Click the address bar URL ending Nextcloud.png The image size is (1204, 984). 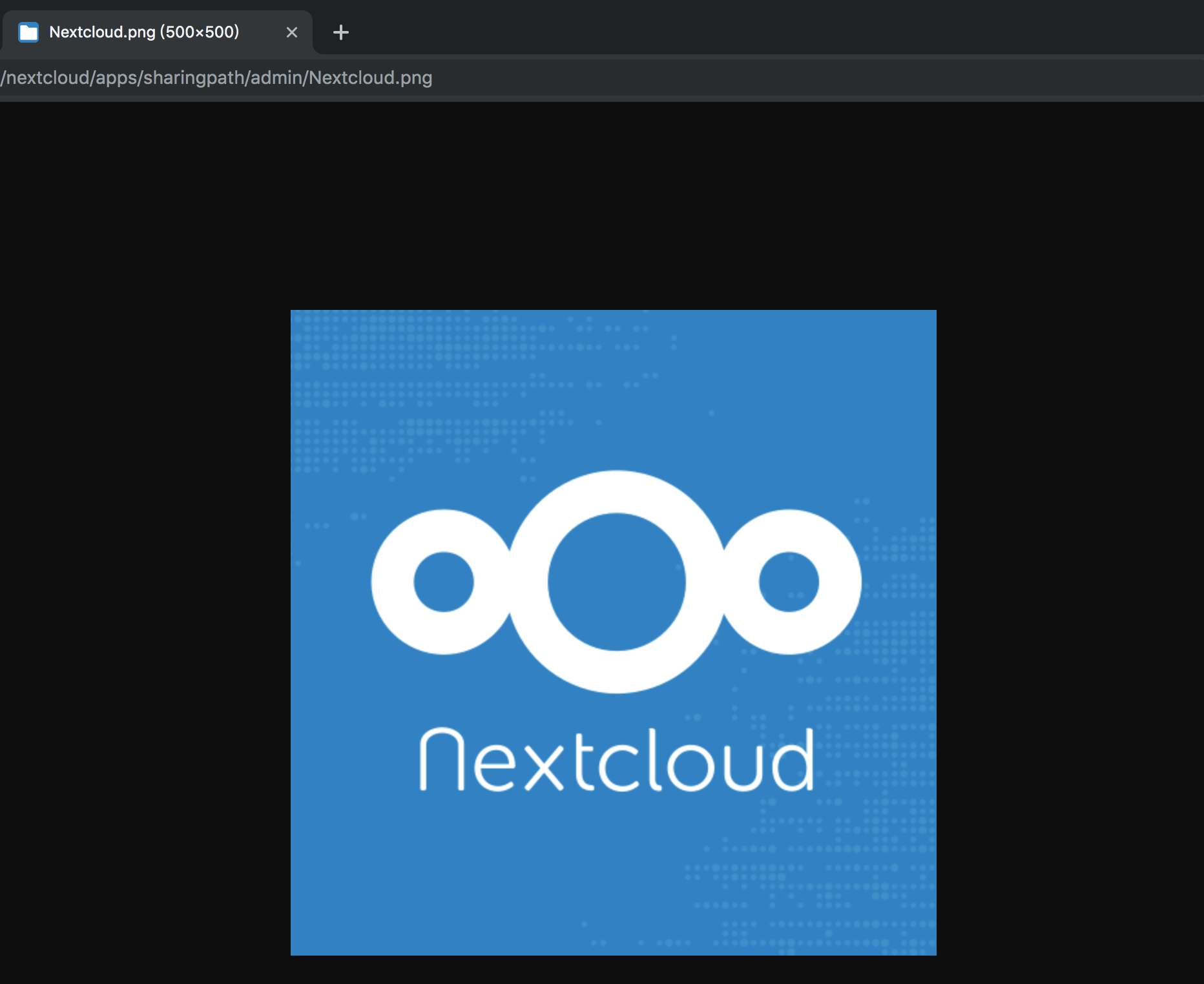(x=216, y=78)
